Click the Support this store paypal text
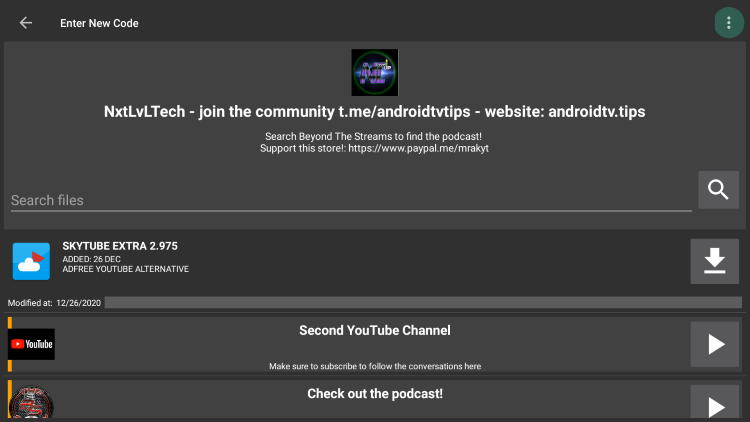750x422 pixels. coord(375,148)
